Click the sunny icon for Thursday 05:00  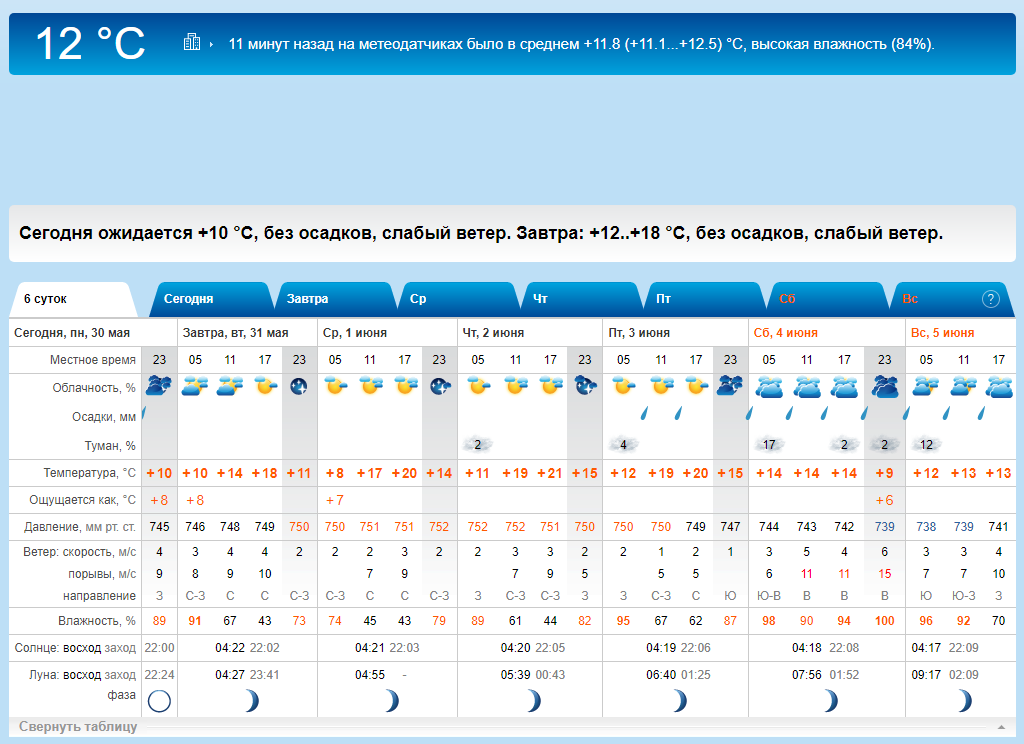coord(478,386)
